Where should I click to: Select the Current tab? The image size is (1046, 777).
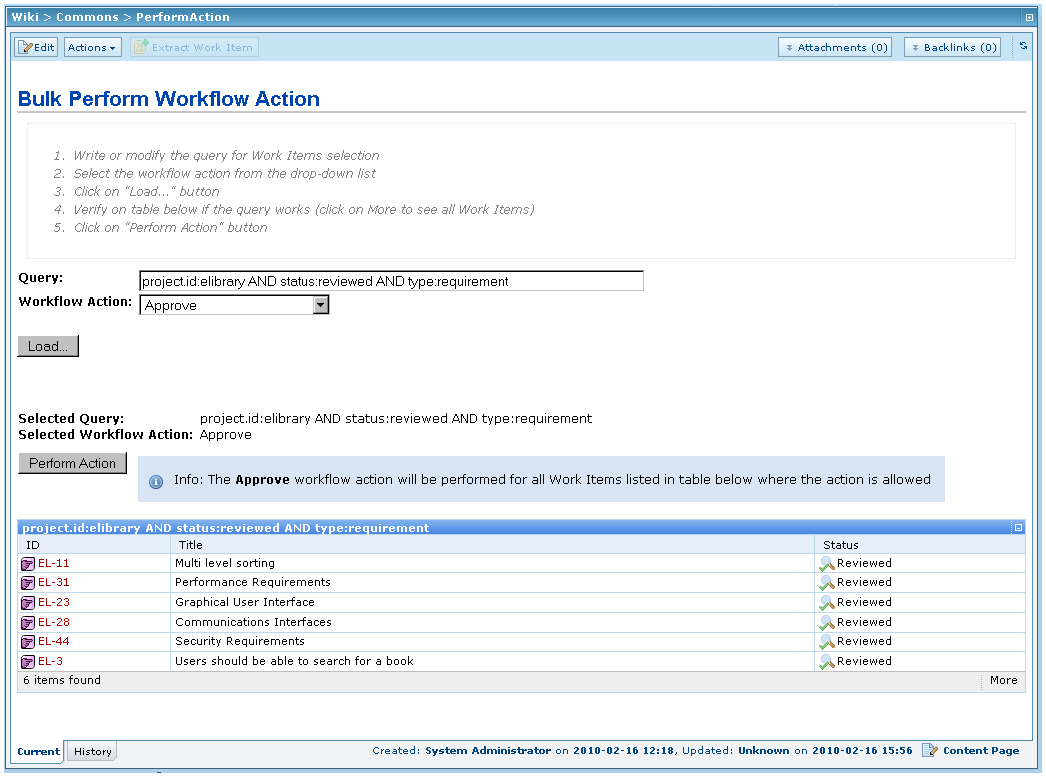coord(37,751)
